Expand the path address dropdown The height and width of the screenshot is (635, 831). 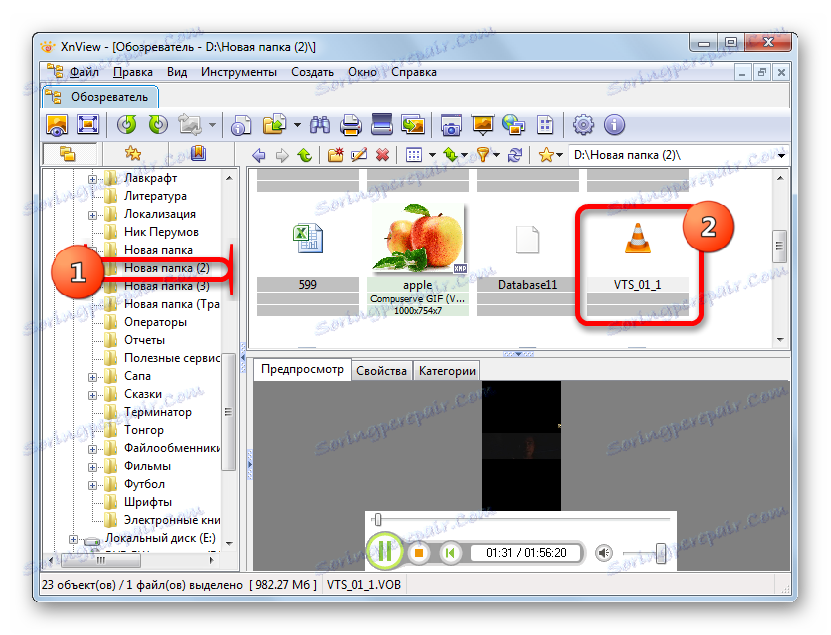(x=782, y=155)
